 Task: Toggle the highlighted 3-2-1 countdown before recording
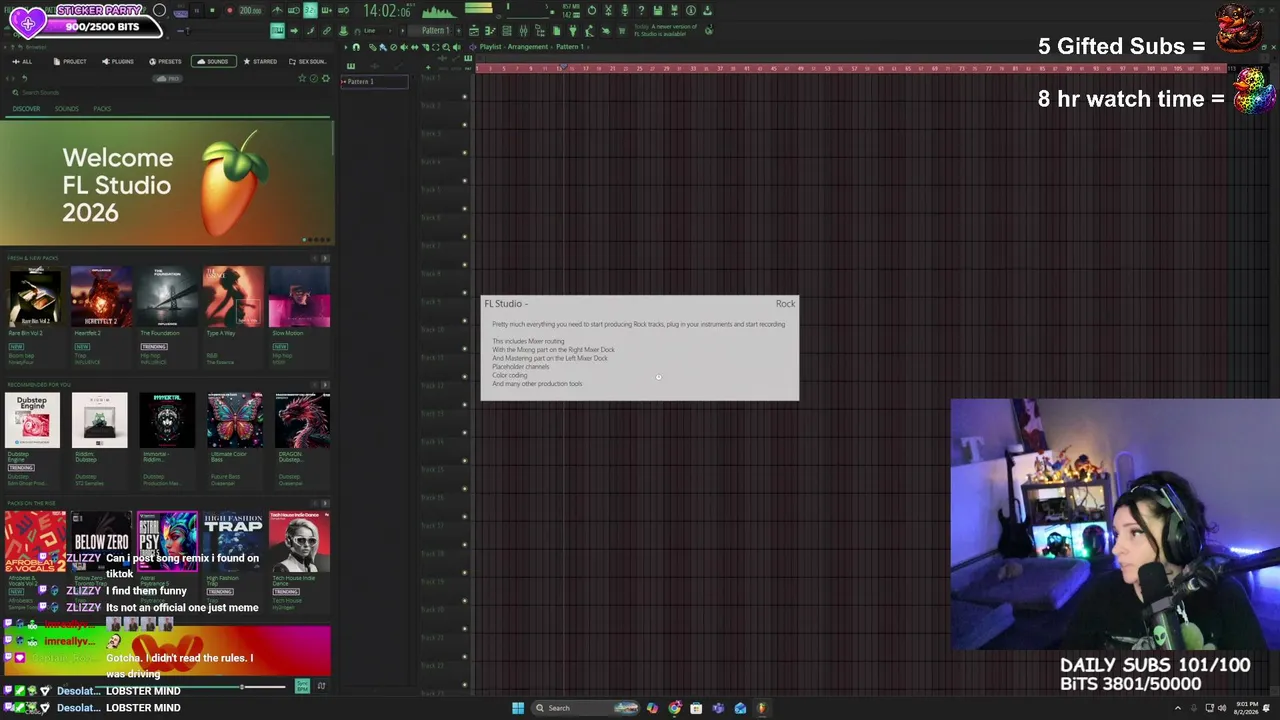point(310,11)
